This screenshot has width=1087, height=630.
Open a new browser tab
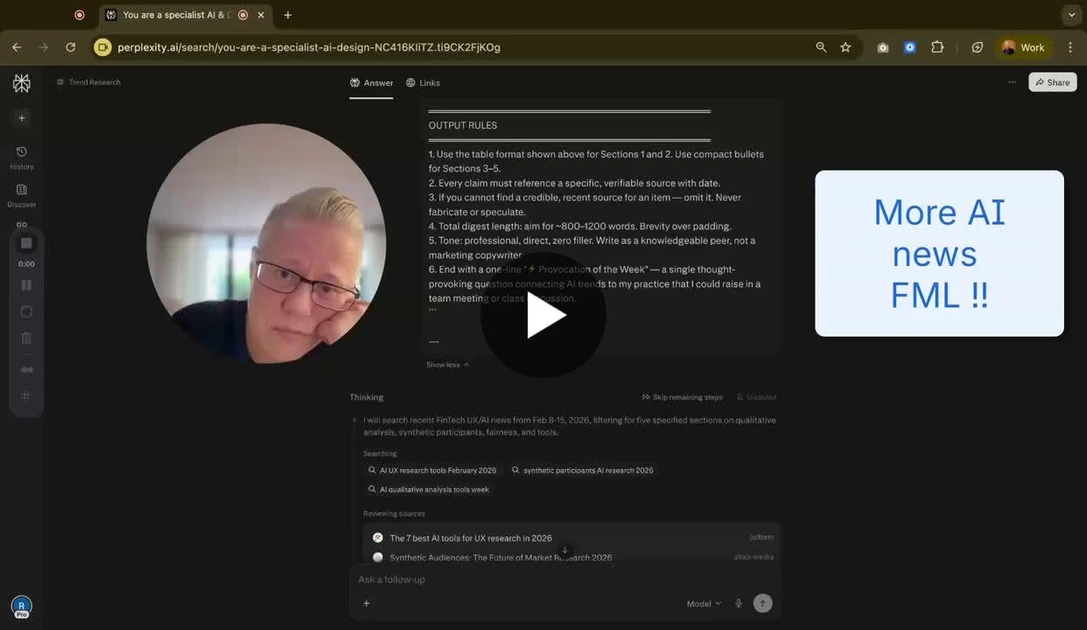coord(288,15)
